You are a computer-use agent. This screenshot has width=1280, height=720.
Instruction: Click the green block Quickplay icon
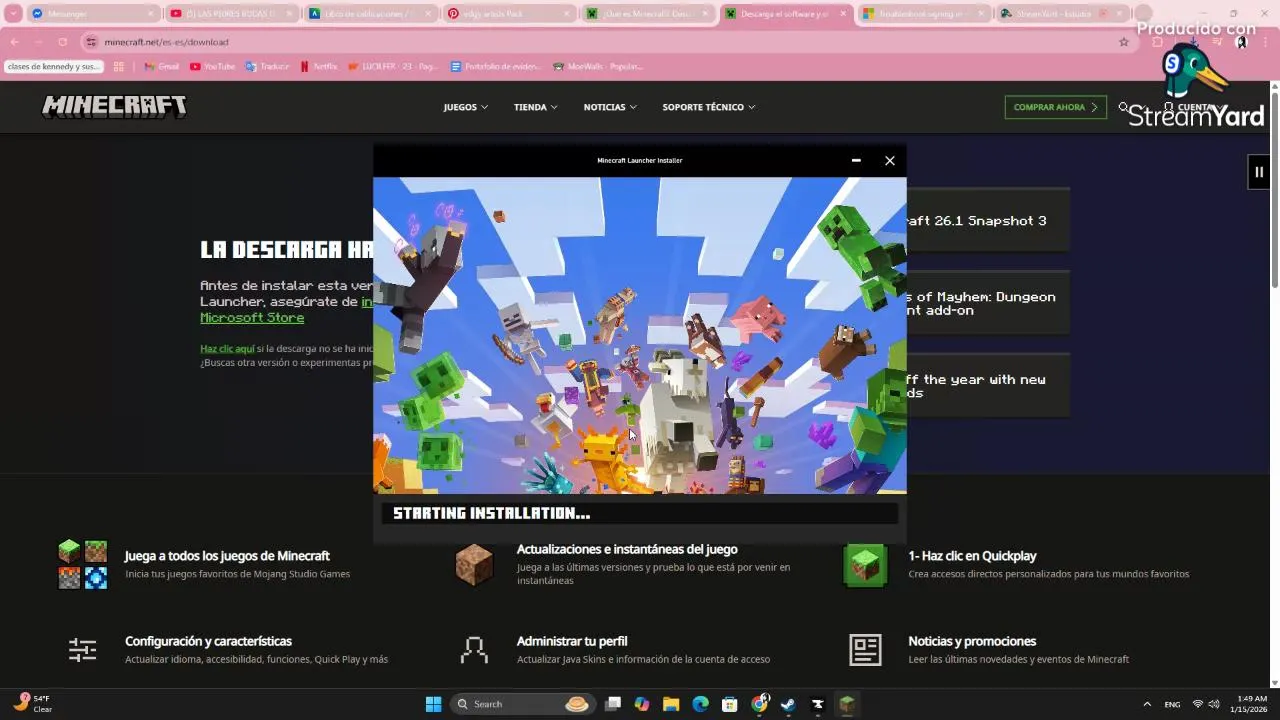[x=865, y=565]
